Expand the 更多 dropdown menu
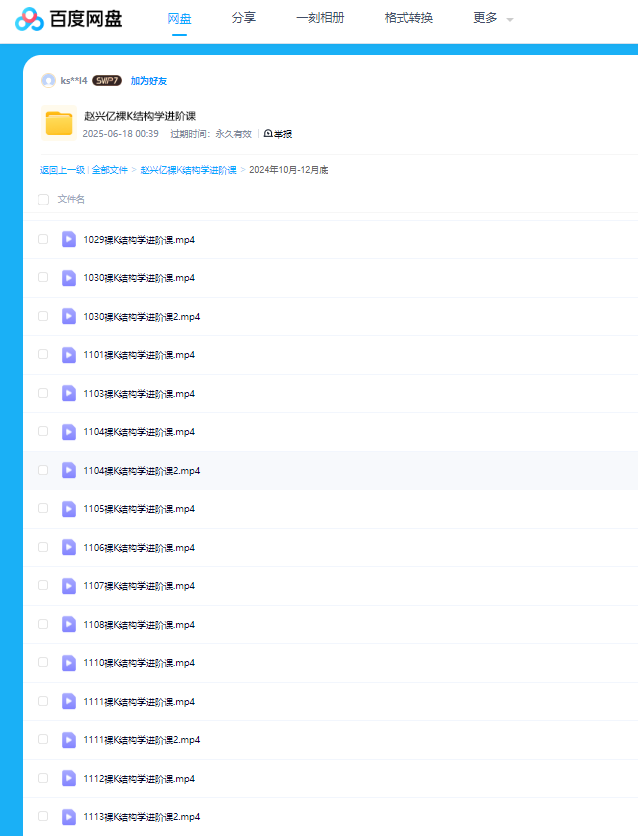Screen dimensions: 638x836 (x=493, y=18)
